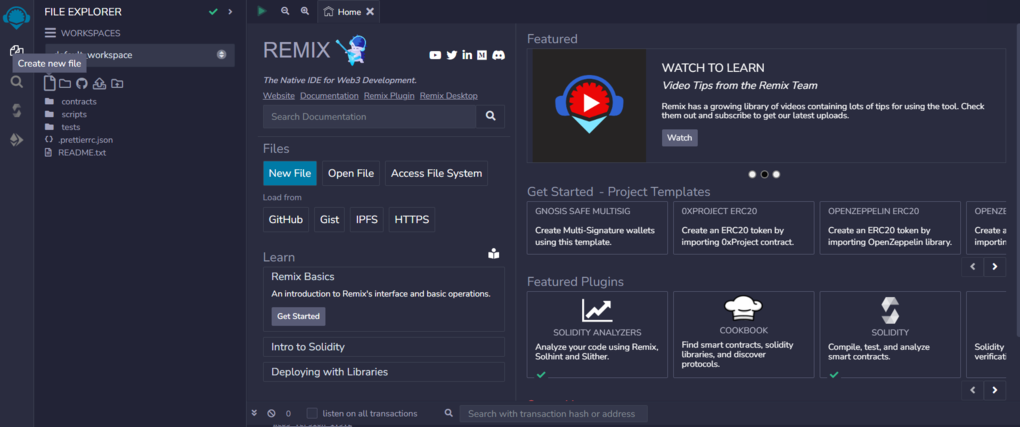This screenshot has width=1020, height=427.
Task: Click the terminal collapse double-chevron icon
Action: coord(254,413)
